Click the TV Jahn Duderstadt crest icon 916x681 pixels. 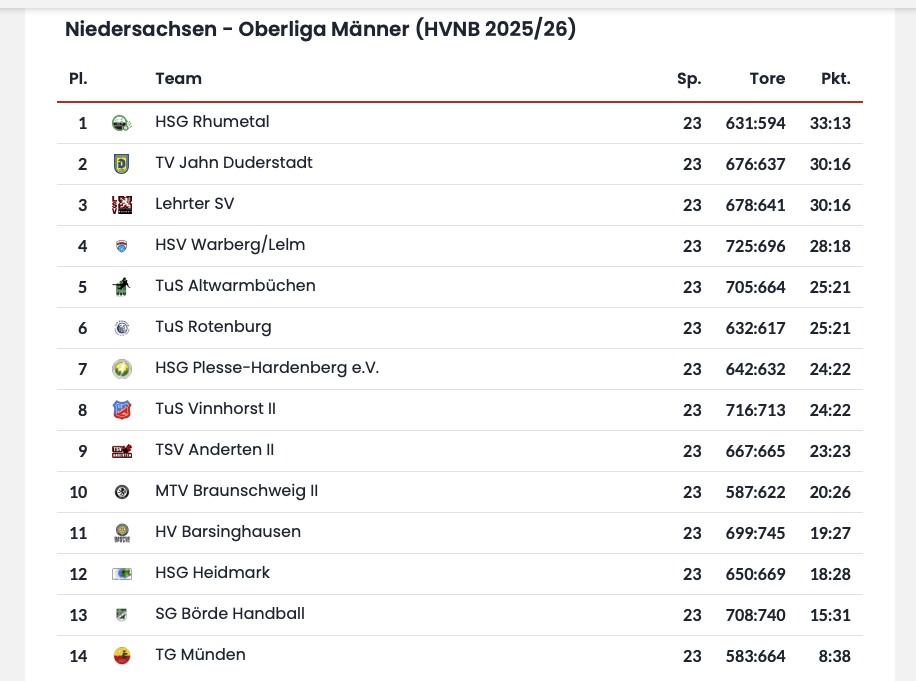pos(121,164)
